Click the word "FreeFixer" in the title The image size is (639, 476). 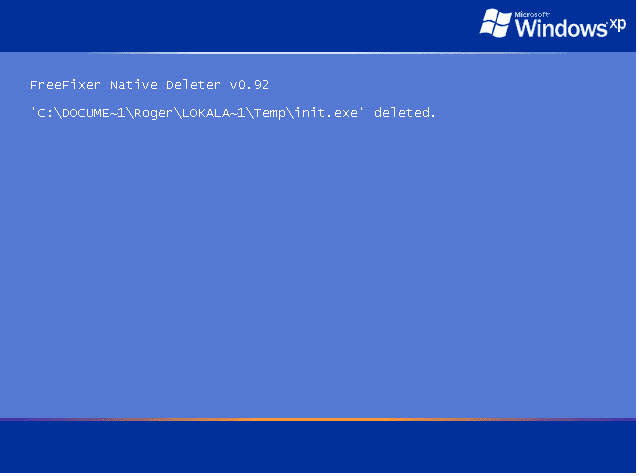pyautogui.click(x=65, y=85)
